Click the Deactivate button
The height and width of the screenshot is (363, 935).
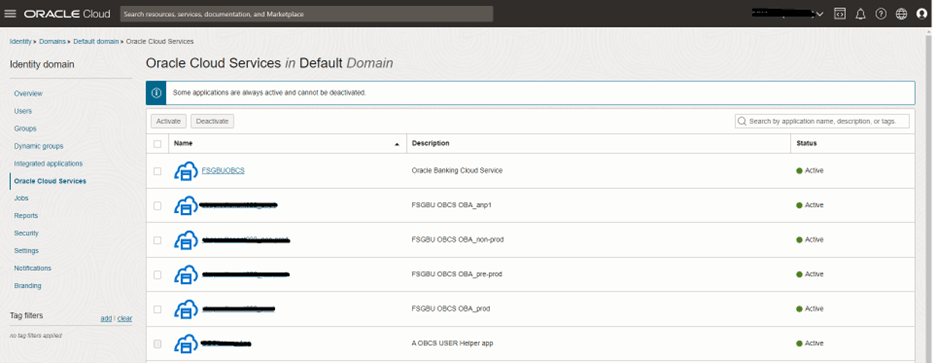[x=212, y=121]
